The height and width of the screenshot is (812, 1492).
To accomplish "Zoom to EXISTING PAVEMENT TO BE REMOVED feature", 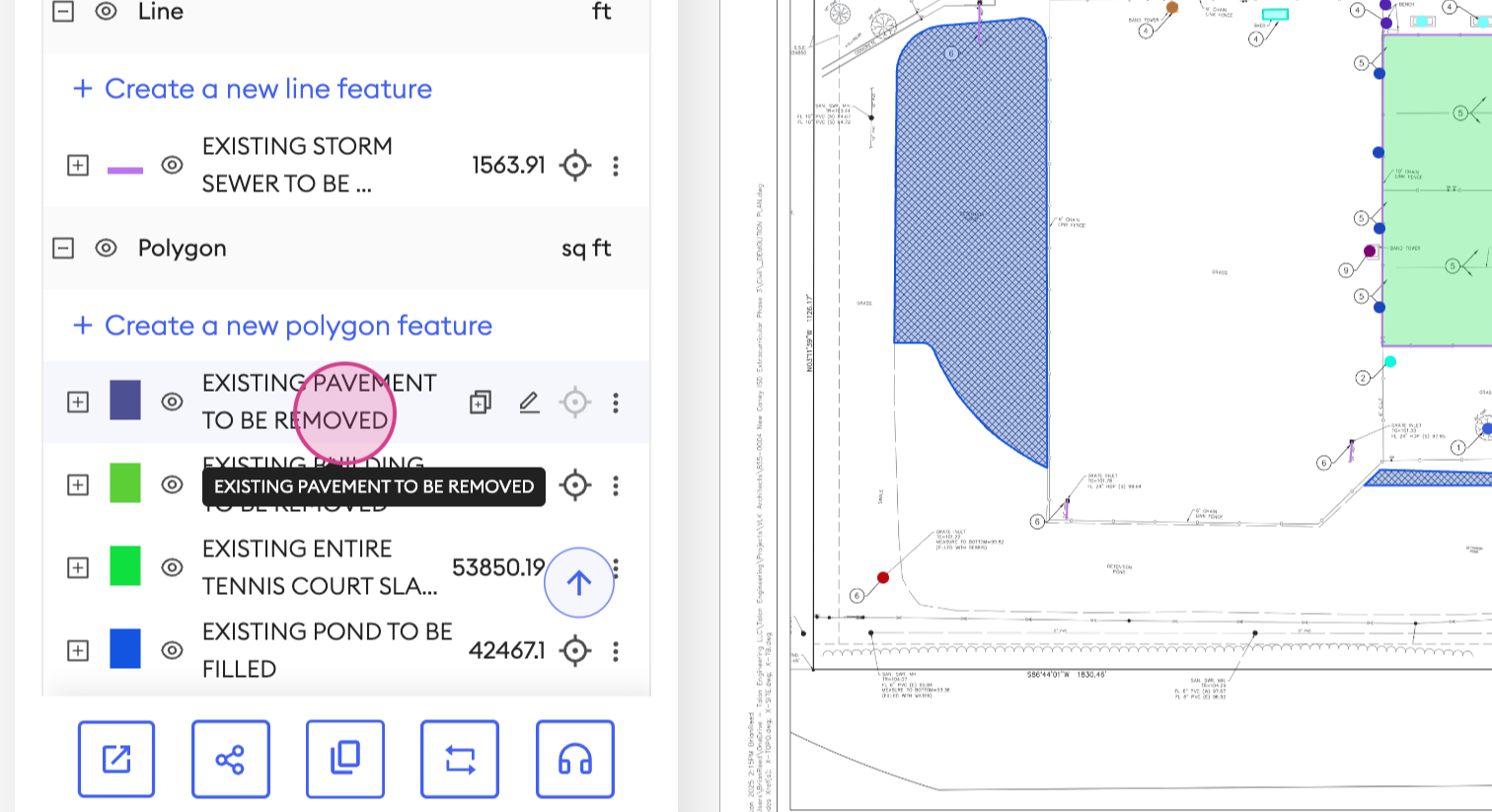I will [x=575, y=402].
